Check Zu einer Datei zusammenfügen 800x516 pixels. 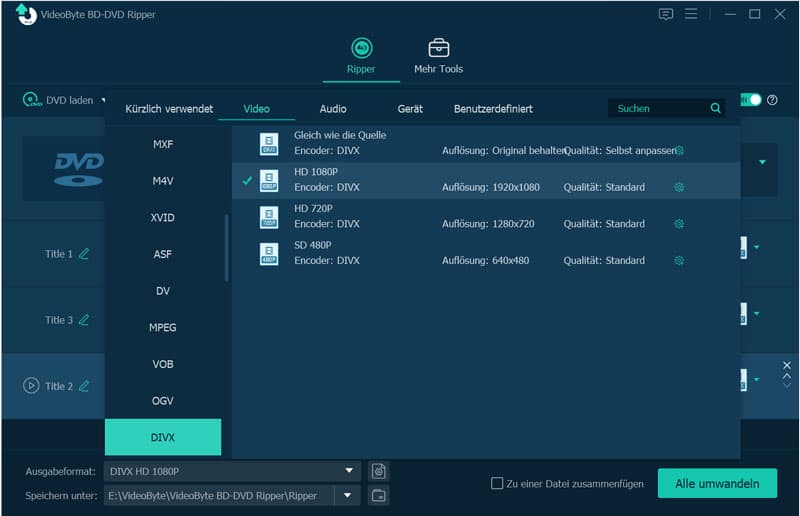[496, 483]
